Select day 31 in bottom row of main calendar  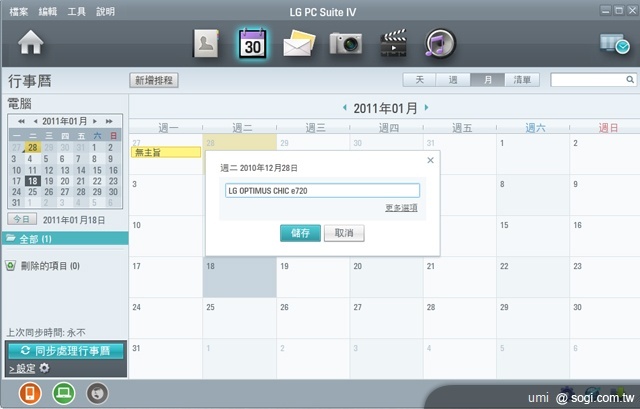(166, 358)
